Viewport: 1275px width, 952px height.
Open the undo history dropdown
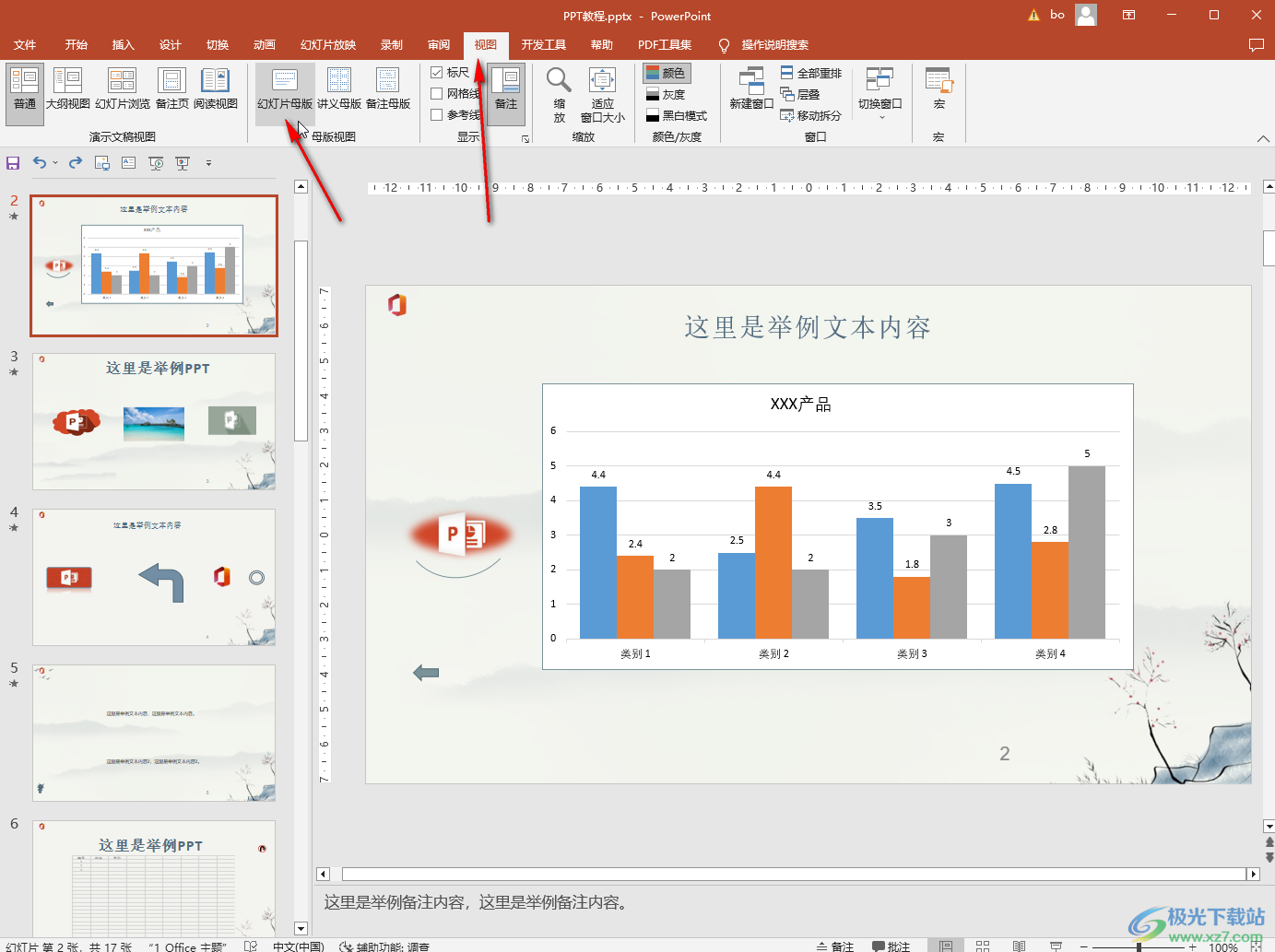pos(55,163)
